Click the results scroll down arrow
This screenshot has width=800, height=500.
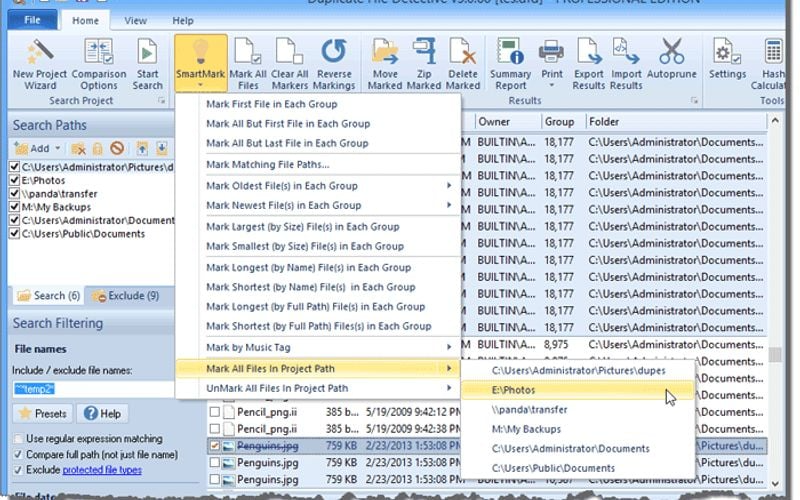[x=775, y=484]
